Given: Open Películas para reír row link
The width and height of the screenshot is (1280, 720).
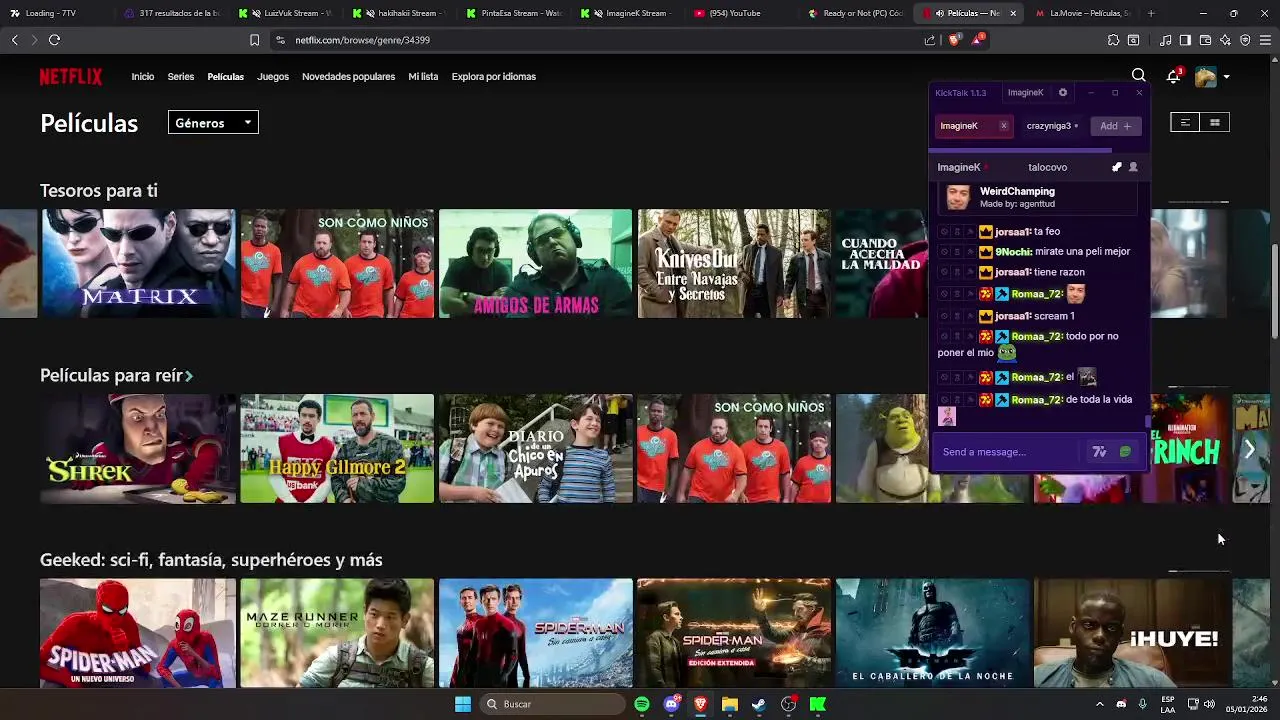Looking at the screenshot, I should tap(116, 375).
